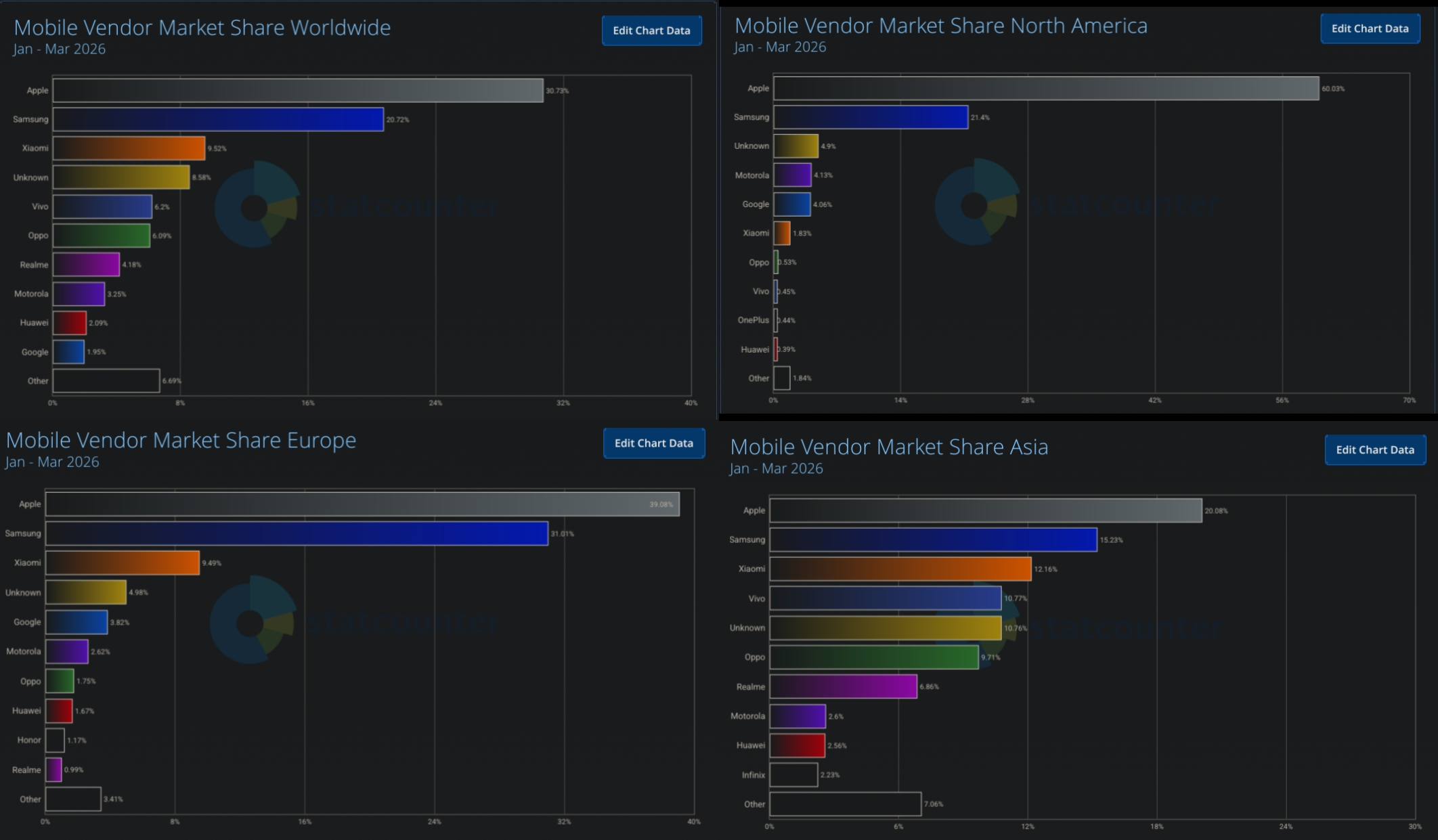Click Motorola bar in North America chart

[x=792, y=175]
